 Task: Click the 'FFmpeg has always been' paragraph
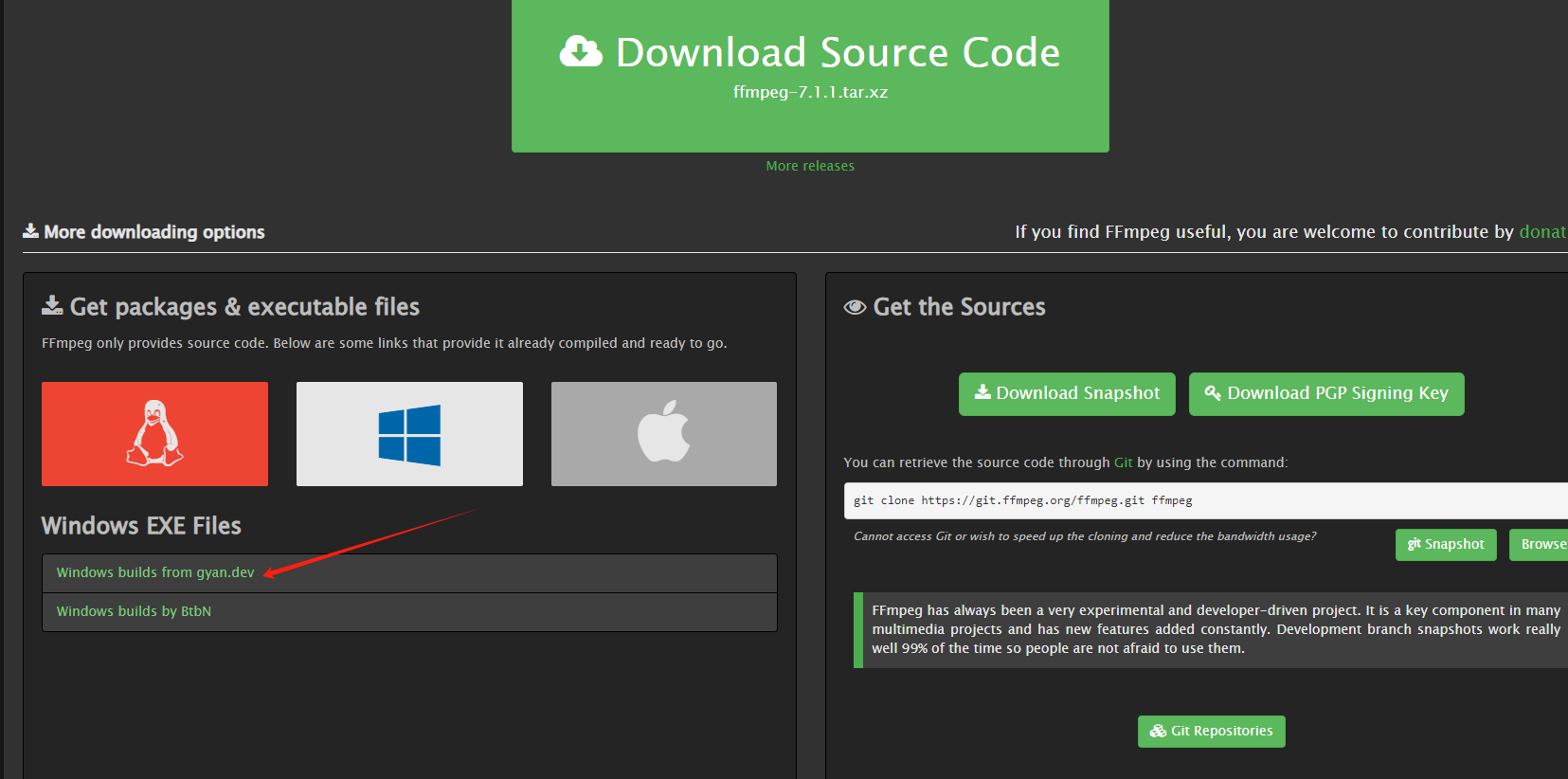click(x=1216, y=629)
